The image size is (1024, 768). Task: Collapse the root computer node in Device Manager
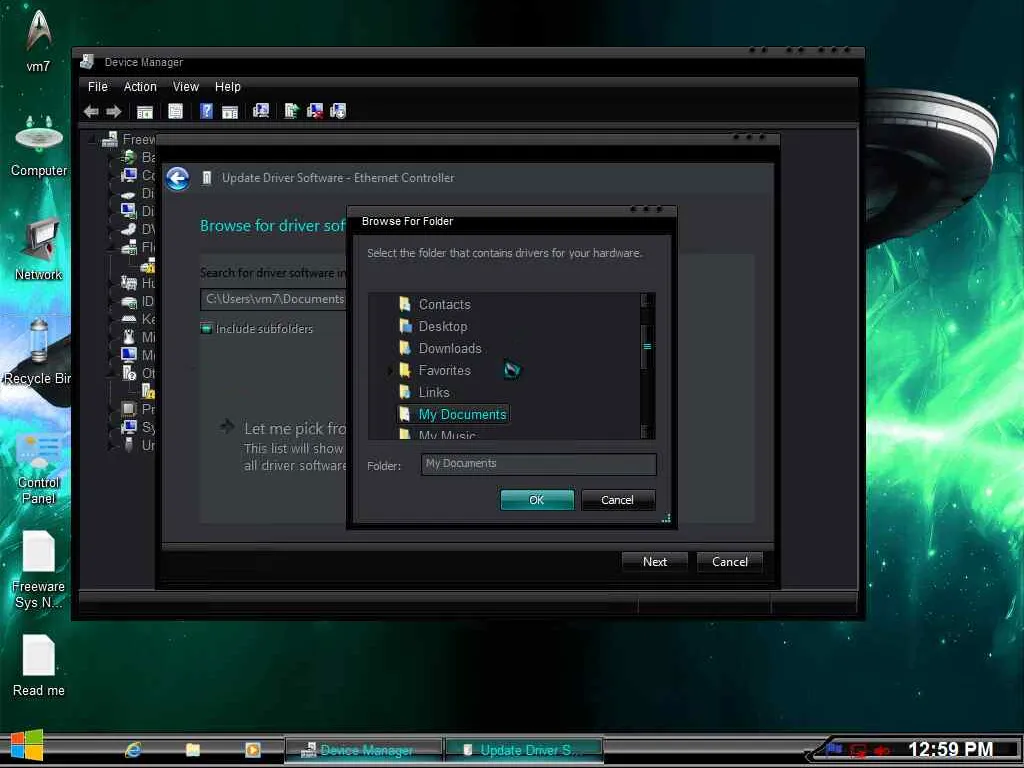point(93,139)
